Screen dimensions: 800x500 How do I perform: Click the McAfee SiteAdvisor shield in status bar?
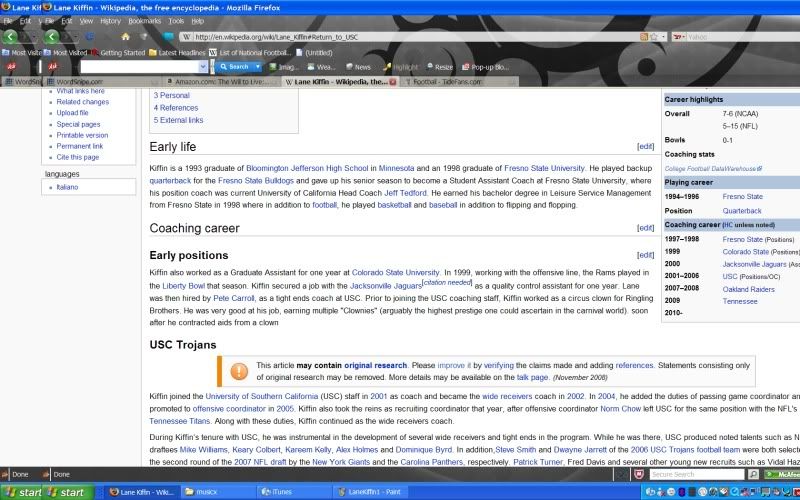639,474
